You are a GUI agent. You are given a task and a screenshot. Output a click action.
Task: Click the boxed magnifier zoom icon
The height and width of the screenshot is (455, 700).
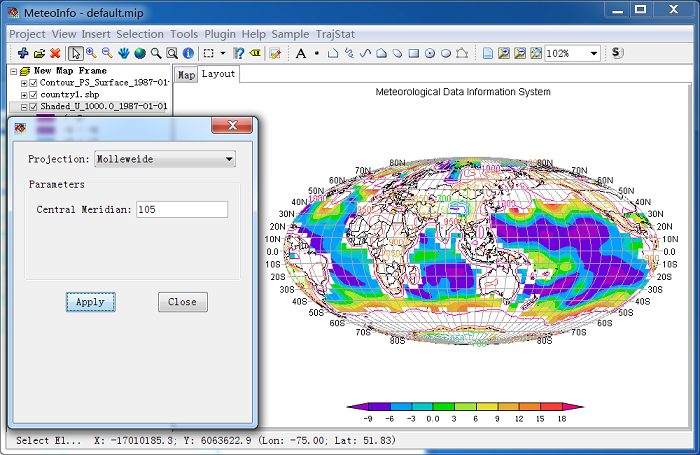(172, 53)
